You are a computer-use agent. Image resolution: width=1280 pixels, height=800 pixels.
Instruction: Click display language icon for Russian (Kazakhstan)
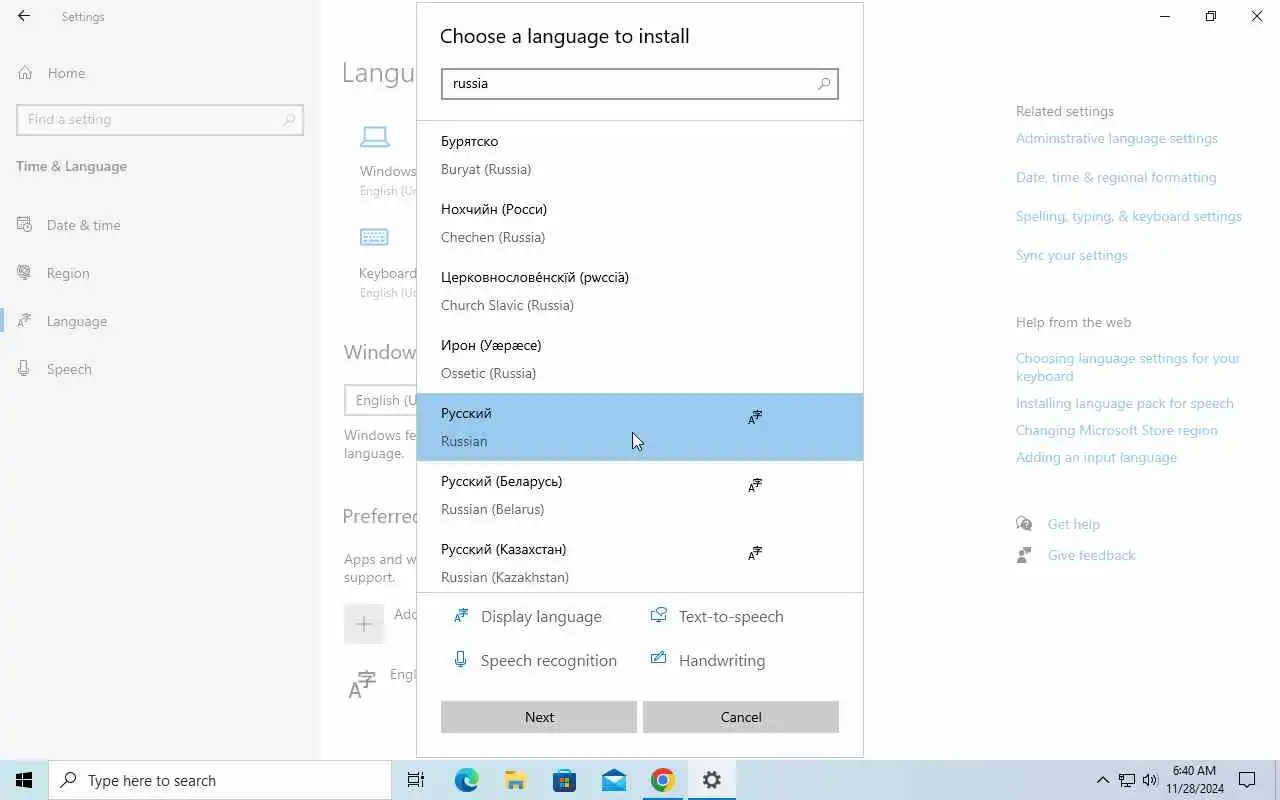point(755,553)
